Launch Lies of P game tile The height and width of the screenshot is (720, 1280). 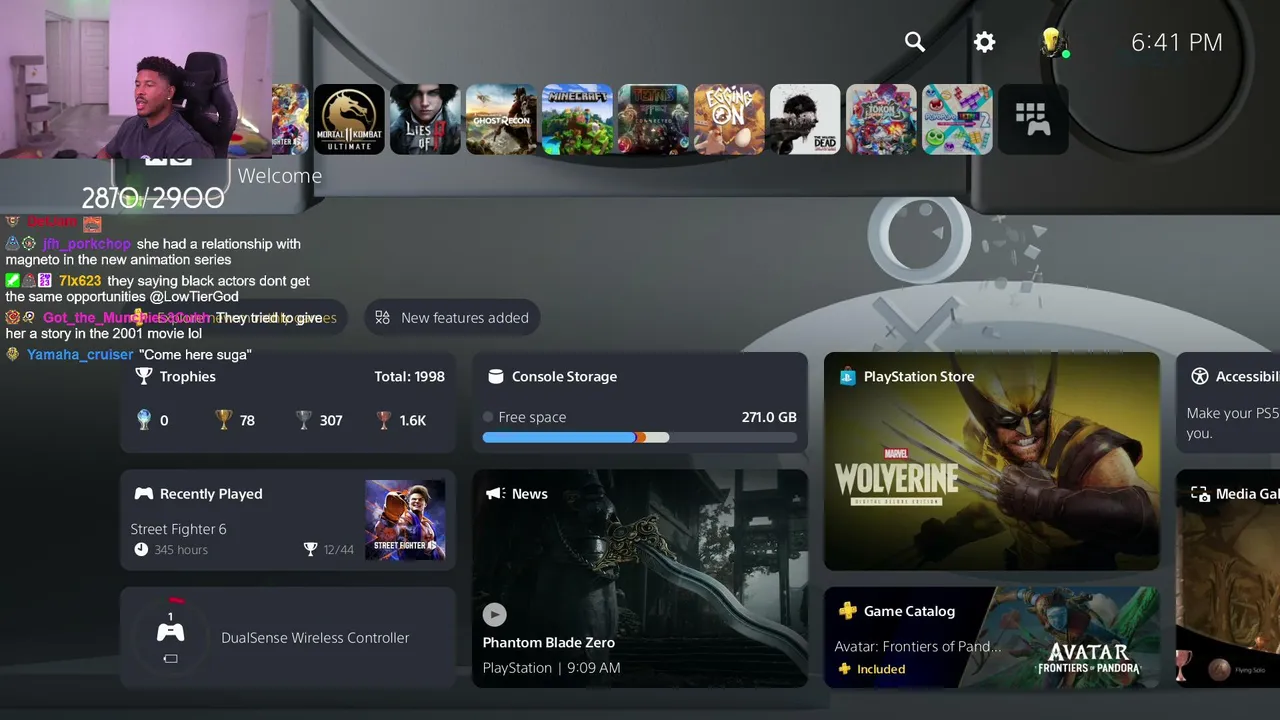(x=426, y=119)
